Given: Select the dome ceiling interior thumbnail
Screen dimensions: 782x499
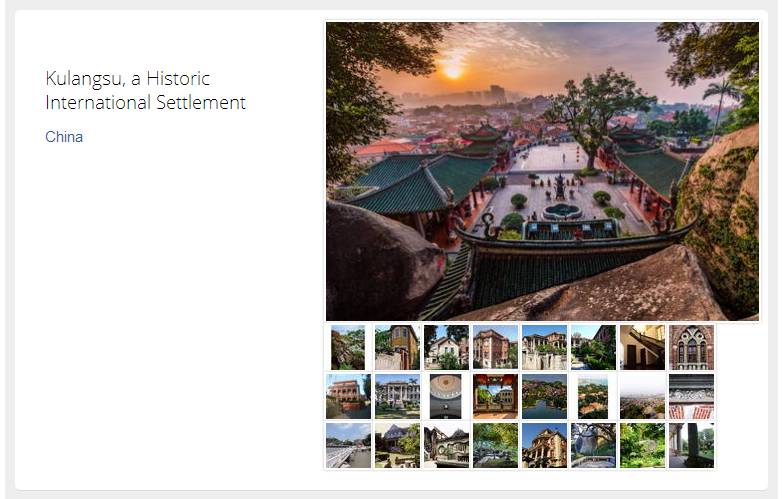Looking at the screenshot, I should [446, 396].
